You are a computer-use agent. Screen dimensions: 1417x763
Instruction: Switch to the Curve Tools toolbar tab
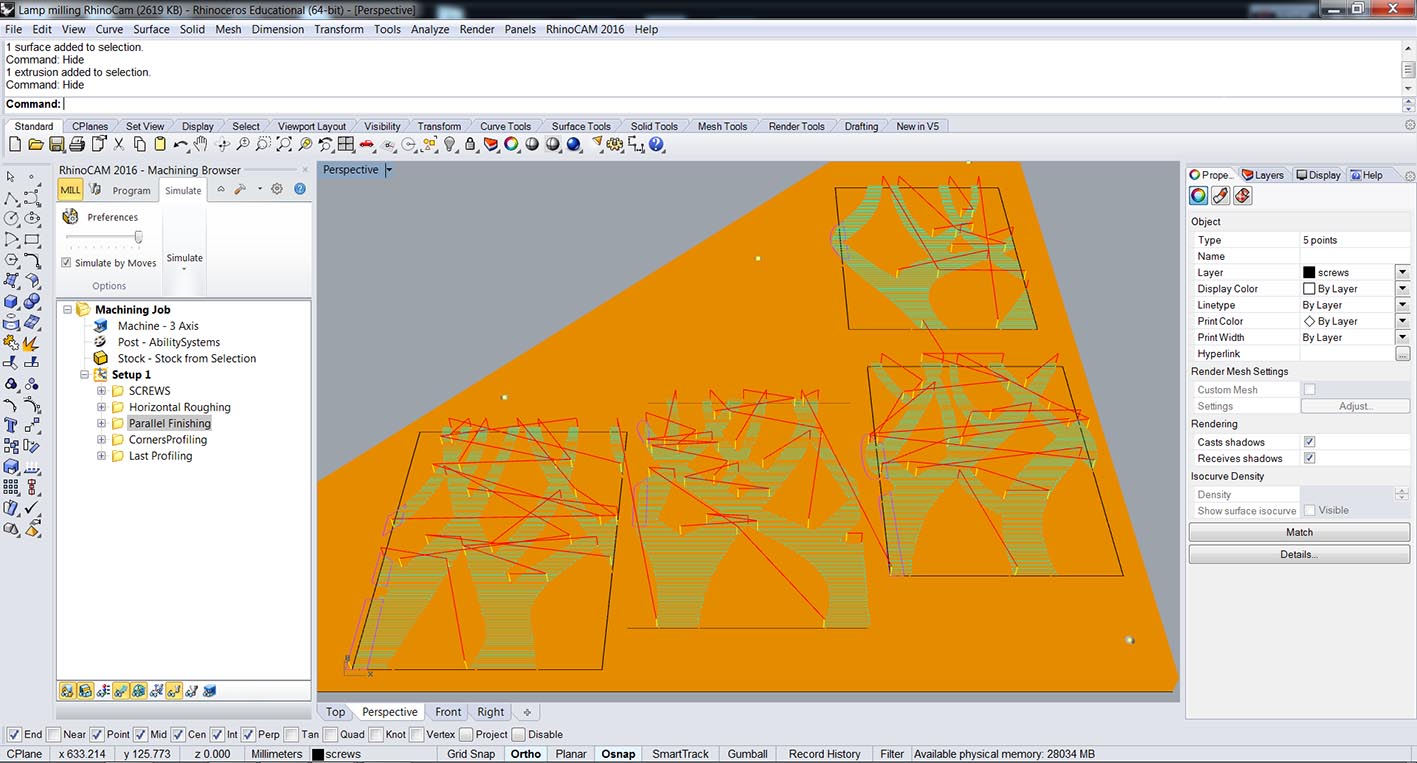pyautogui.click(x=505, y=126)
